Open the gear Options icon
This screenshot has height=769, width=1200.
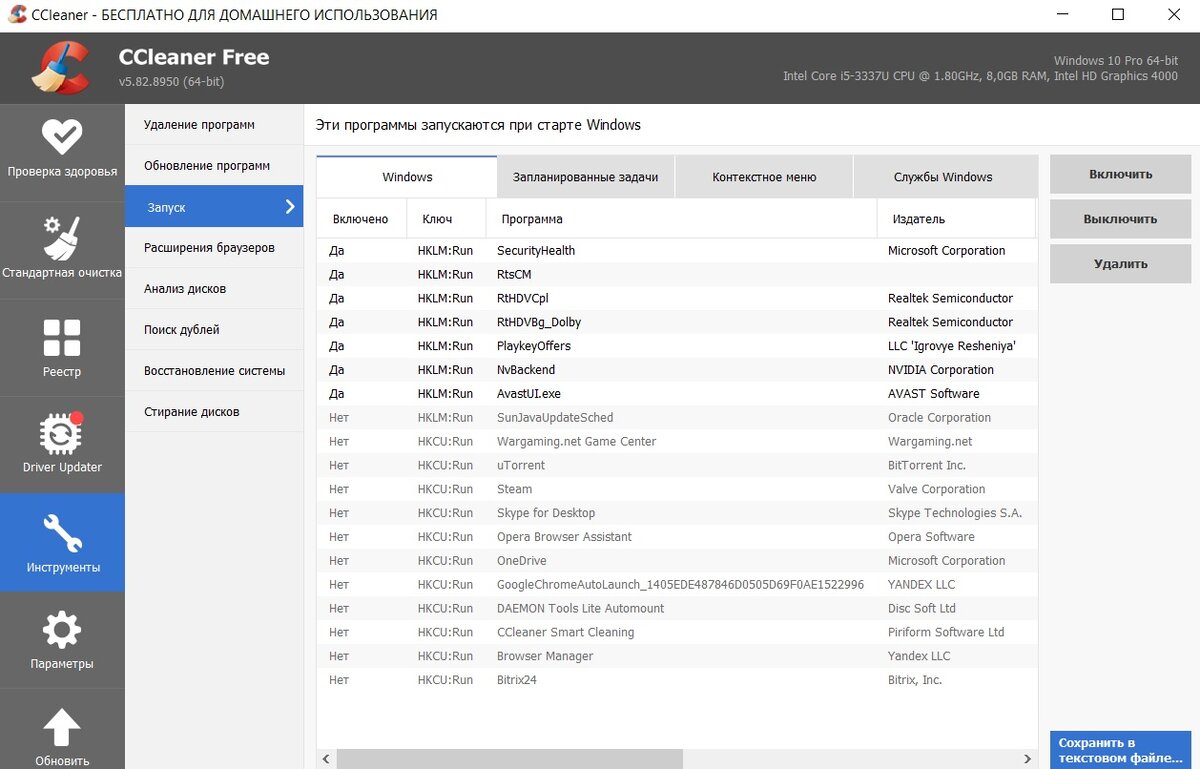pyautogui.click(x=62, y=631)
